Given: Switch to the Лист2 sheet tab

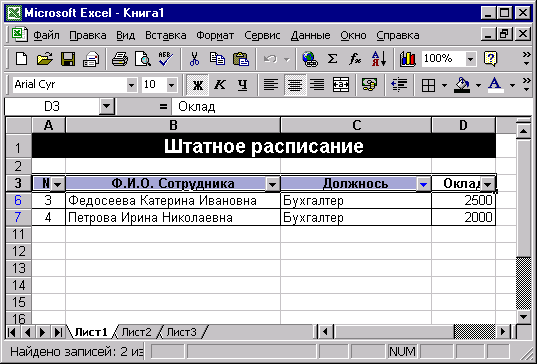Looking at the screenshot, I should (136, 332).
